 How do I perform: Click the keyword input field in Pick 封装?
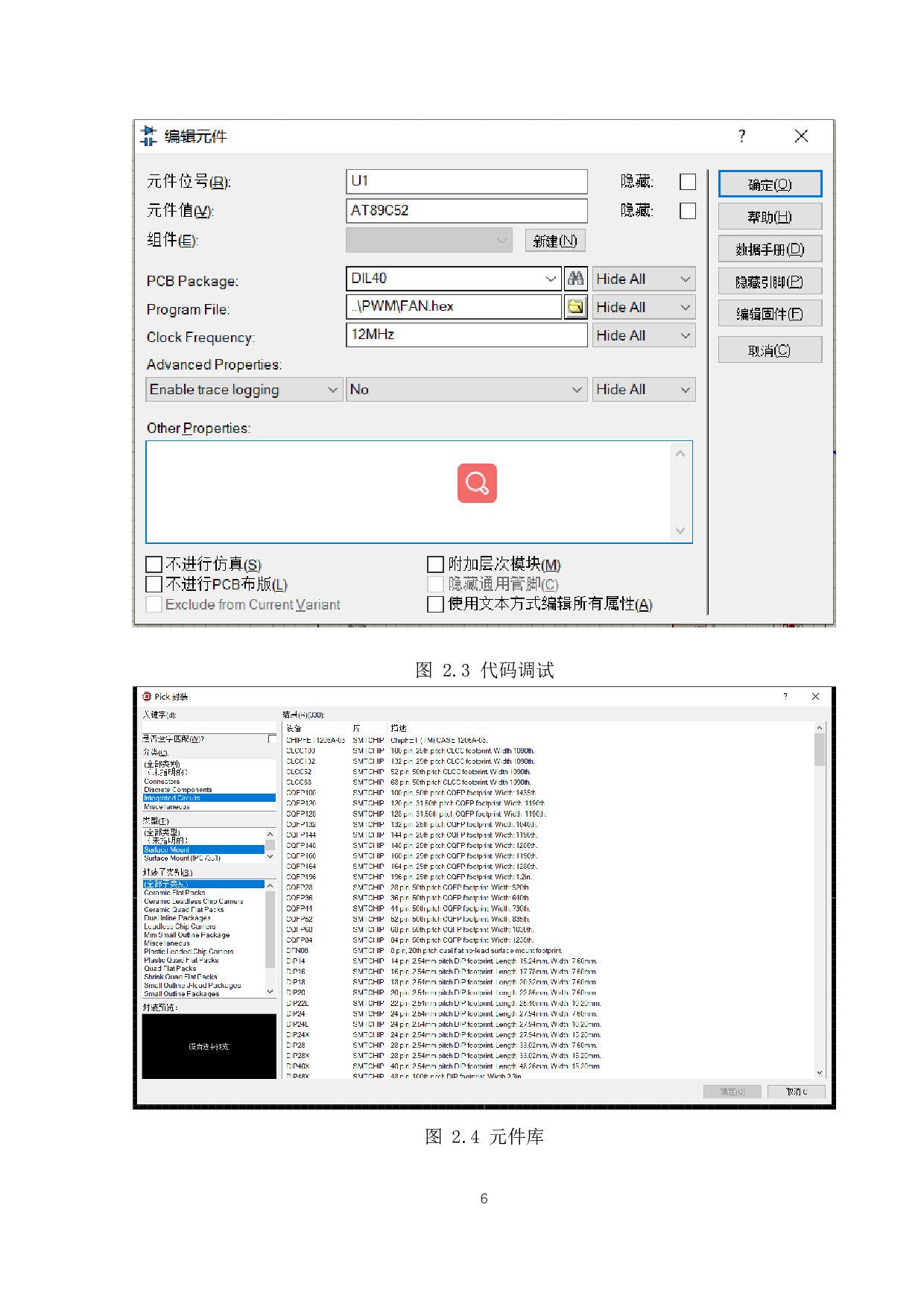point(209,727)
